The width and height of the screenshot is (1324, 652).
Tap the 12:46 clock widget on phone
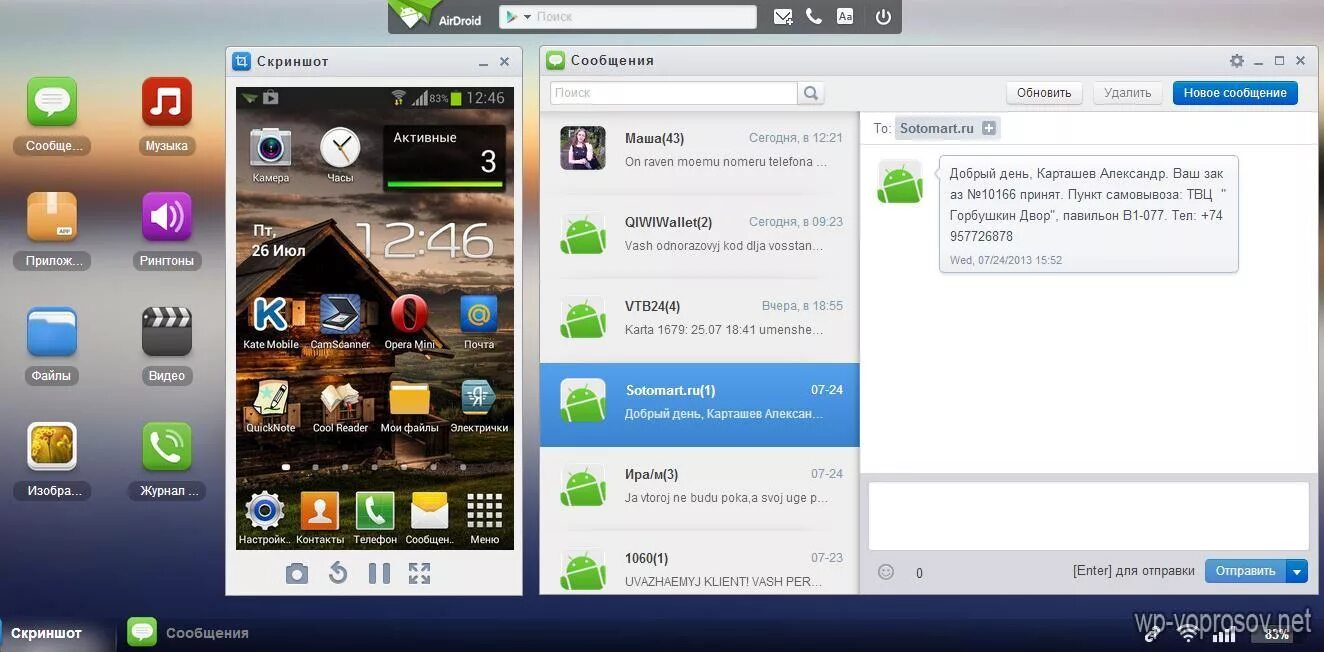click(x=424, y=241)
